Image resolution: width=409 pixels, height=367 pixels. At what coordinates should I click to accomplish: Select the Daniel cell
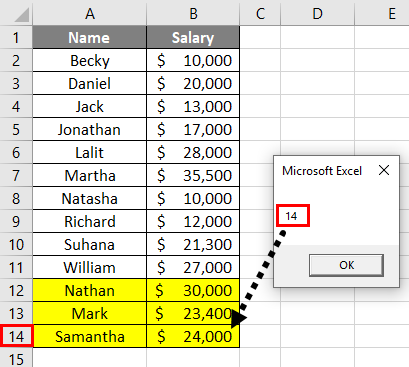pyautogui.click(x=89, y=83)
